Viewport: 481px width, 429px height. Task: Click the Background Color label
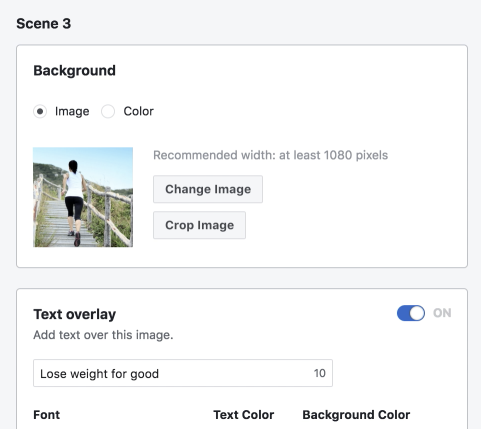click(356, 415)
